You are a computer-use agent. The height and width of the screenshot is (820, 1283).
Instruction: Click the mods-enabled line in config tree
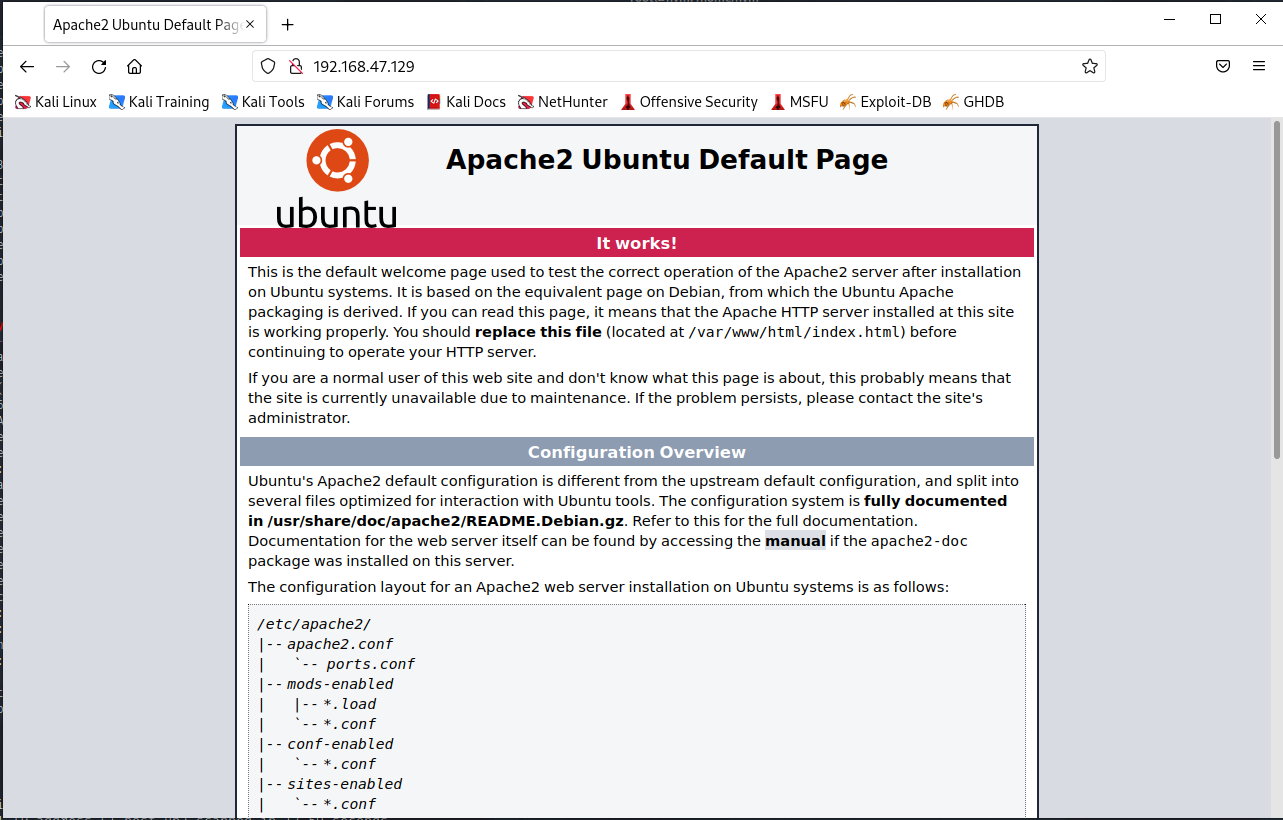(x=340, y=684)
